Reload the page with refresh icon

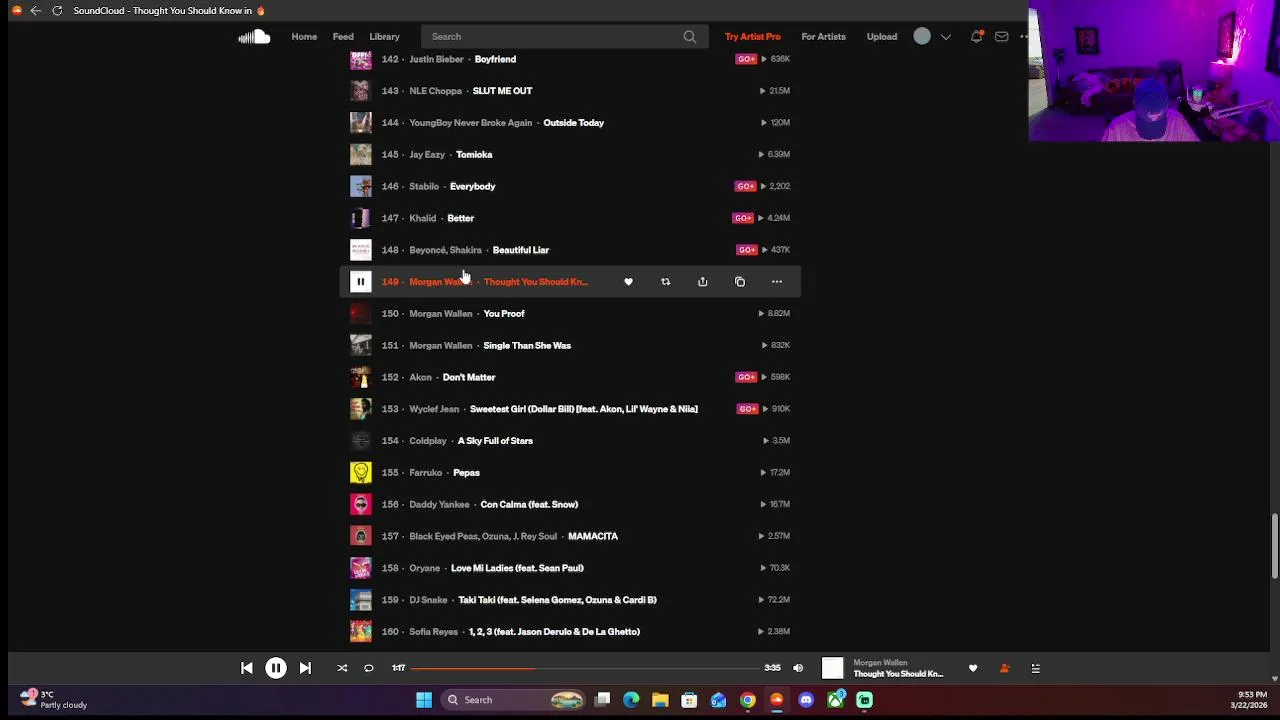tap(57, 10)
